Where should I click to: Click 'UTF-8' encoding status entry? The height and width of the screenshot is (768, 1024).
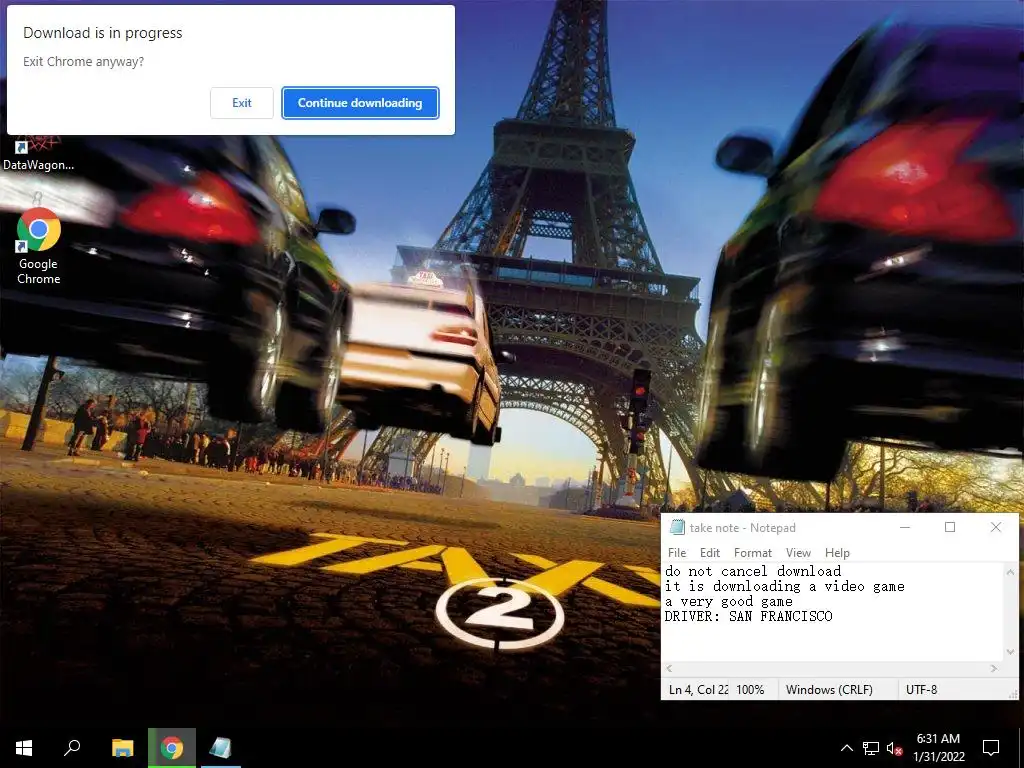[921, 690]
